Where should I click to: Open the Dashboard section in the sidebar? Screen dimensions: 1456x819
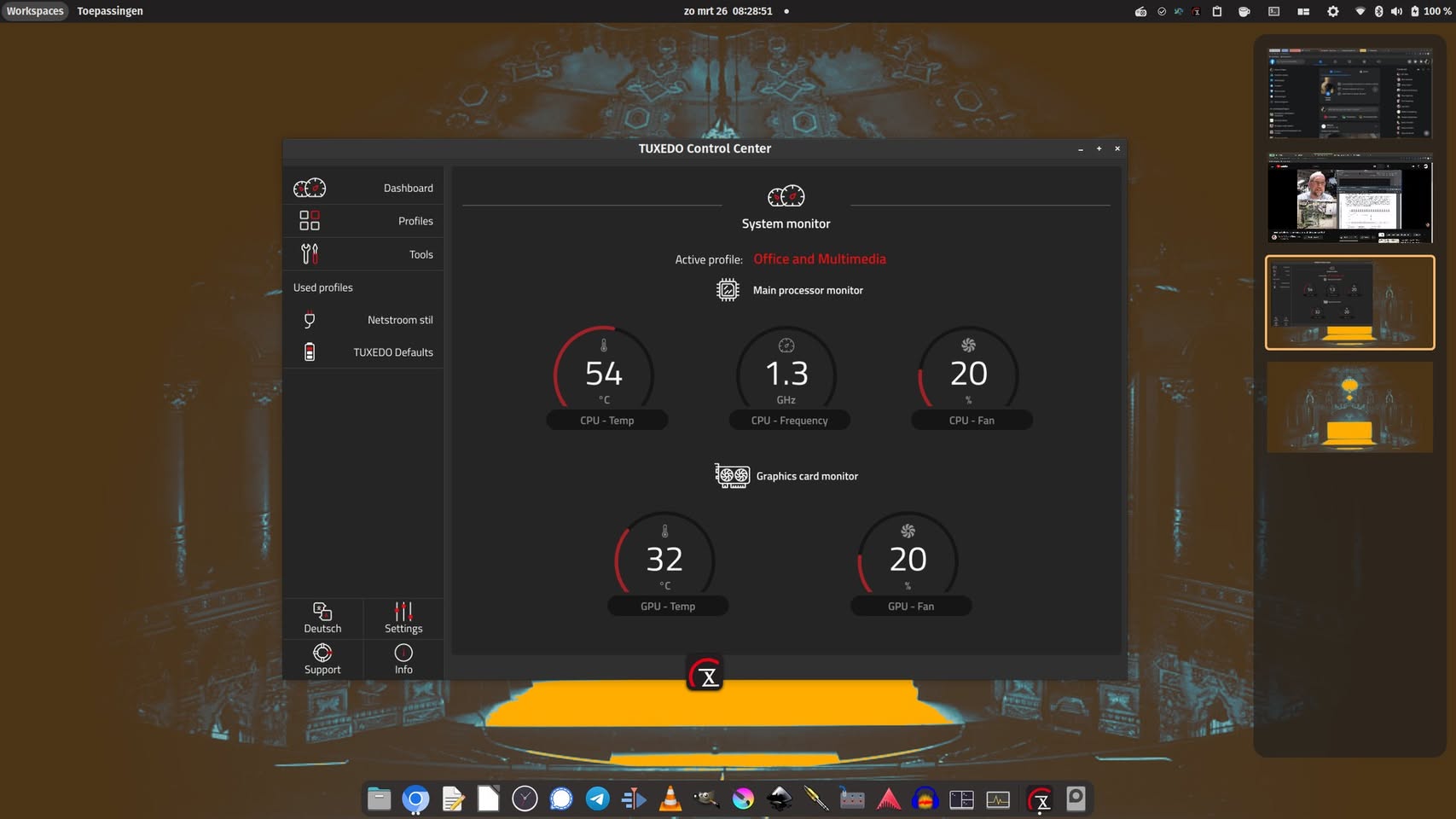point(363,188)
